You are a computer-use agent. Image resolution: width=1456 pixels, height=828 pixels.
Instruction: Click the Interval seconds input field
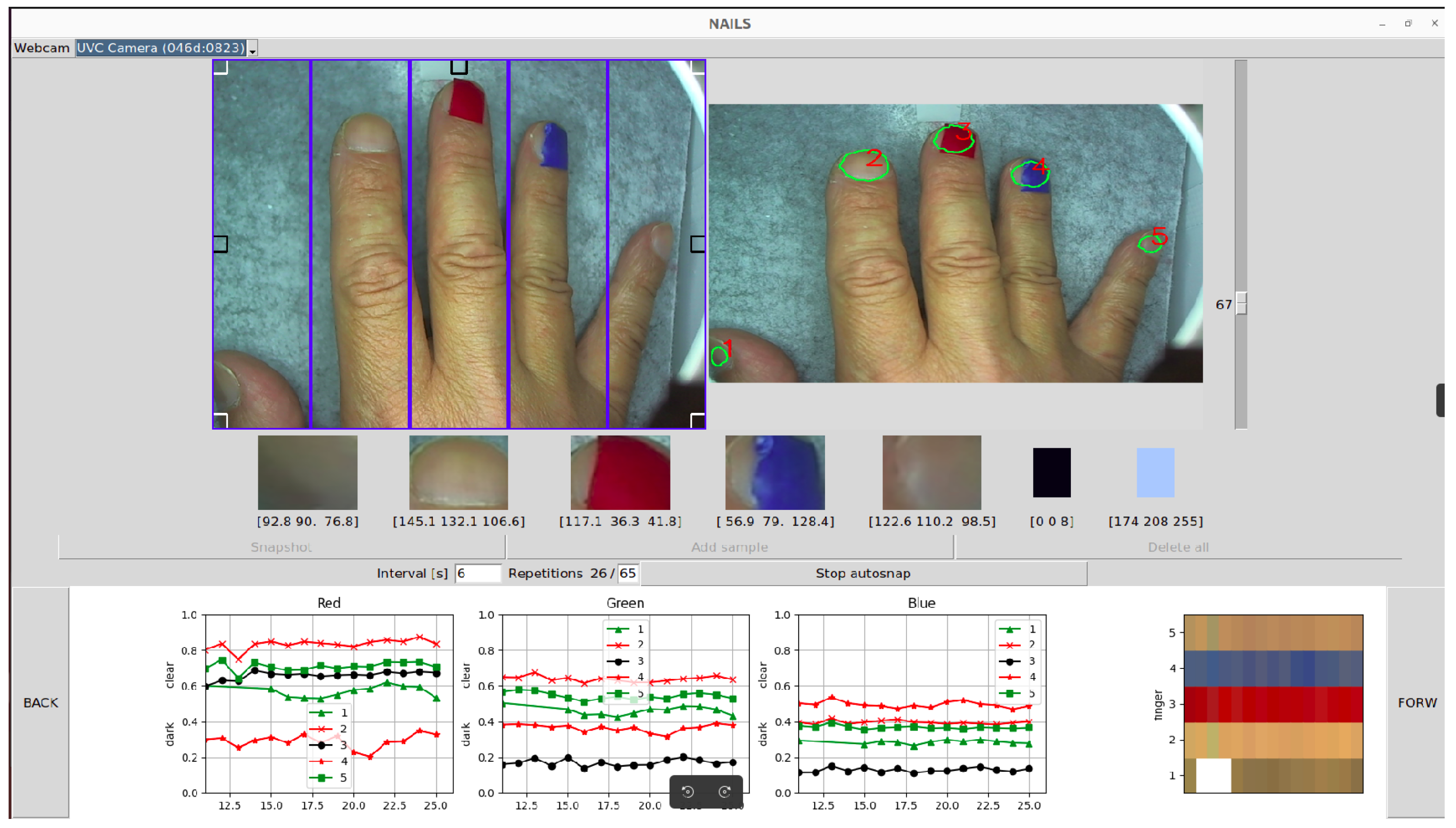point(477,573)
